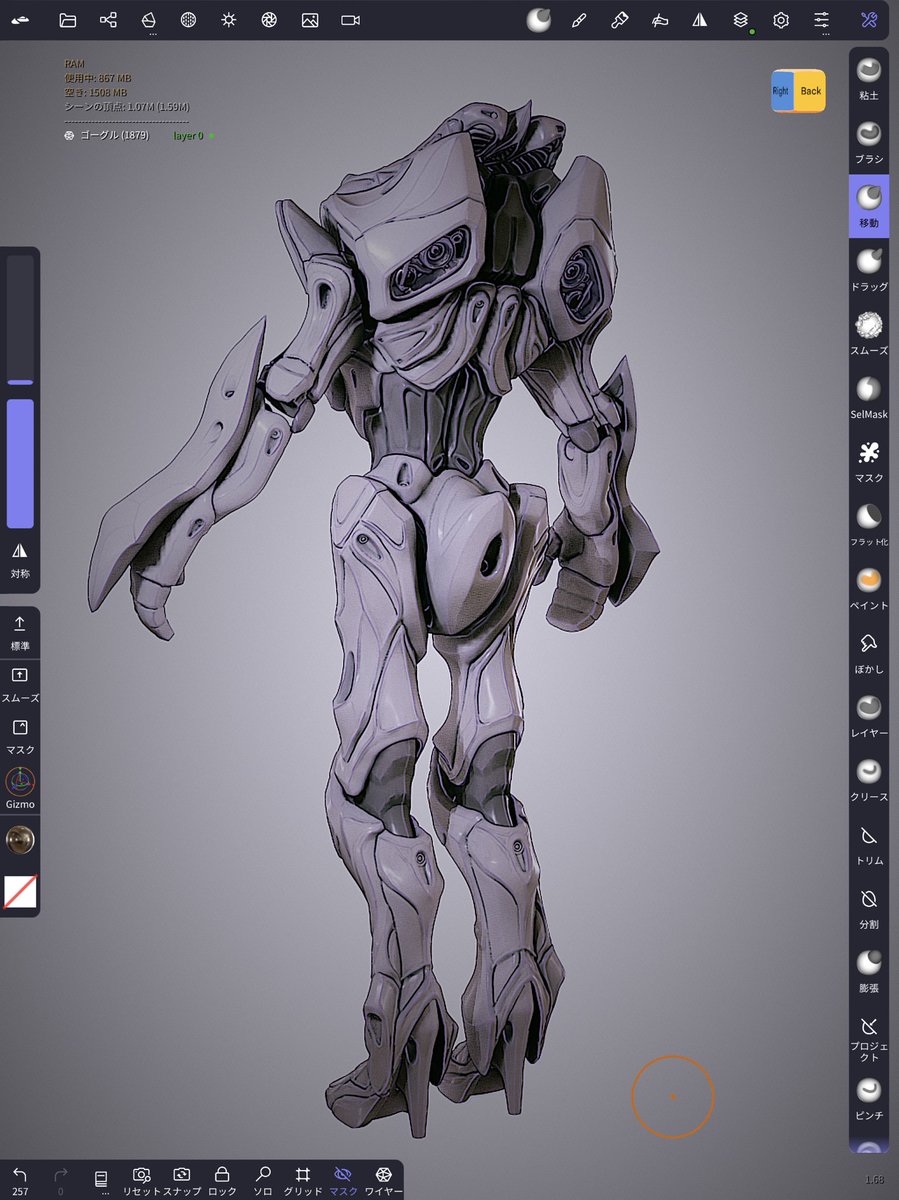Toggle ロック camera lock
This screenshot has width=899, height=1200.
pos(222,1181)
